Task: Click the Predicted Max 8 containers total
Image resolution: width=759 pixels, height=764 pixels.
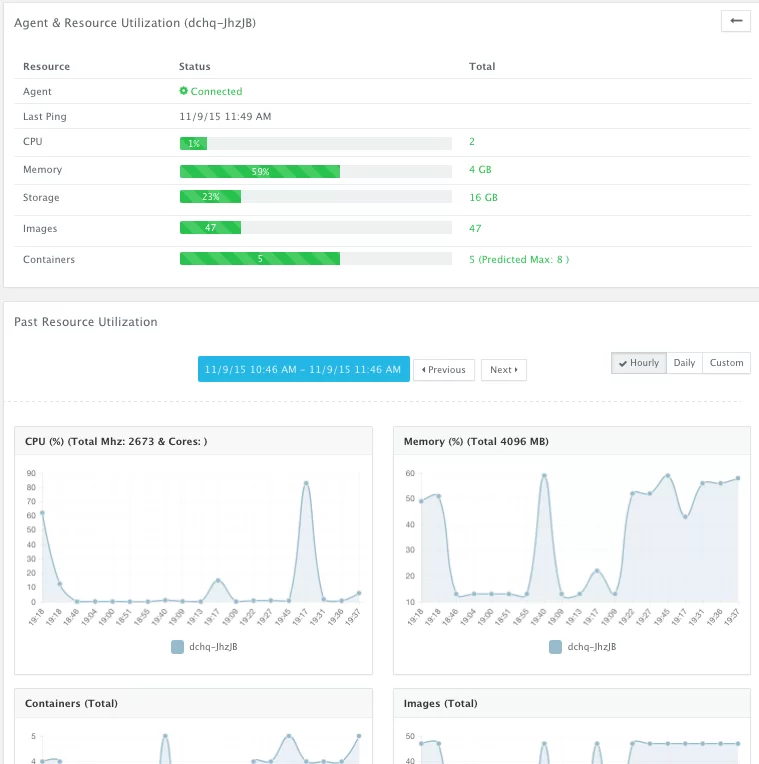Action: point(519,259)
